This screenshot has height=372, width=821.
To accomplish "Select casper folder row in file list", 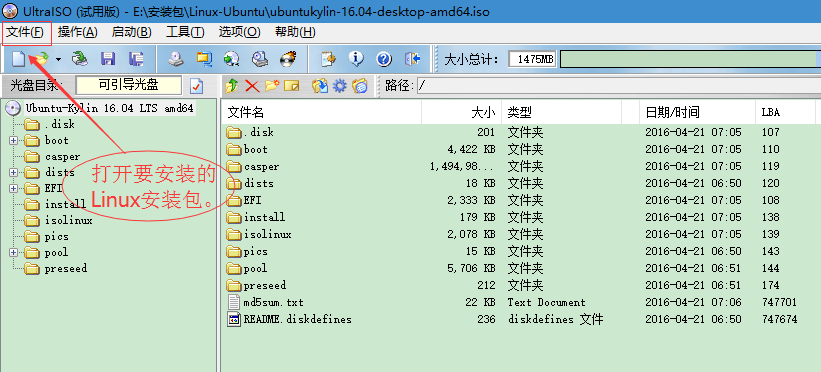I will (518, 166).
